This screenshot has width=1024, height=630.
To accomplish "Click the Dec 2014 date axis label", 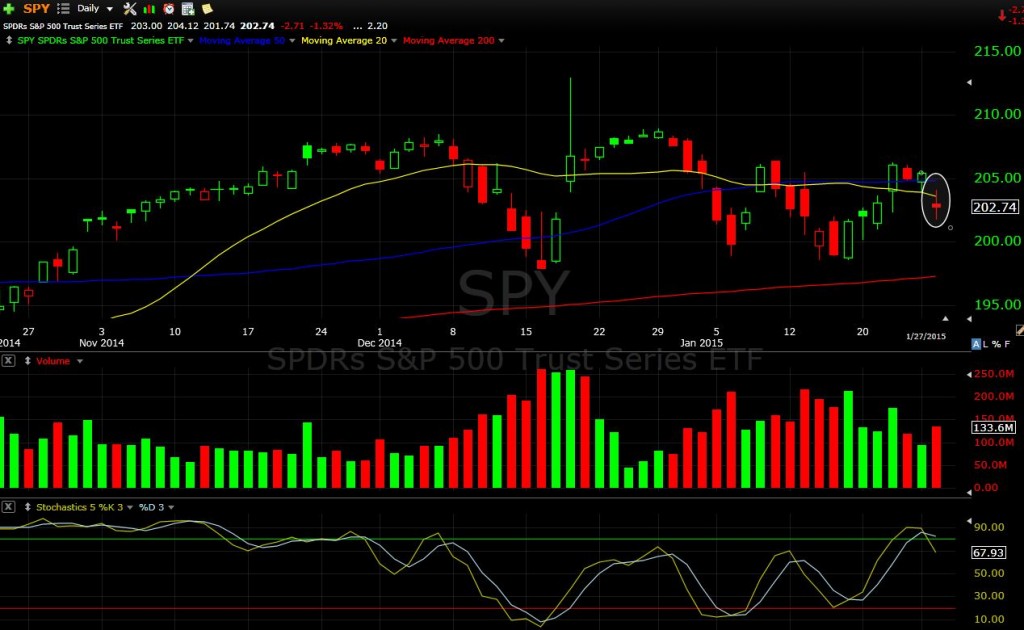I will [379, 343].
